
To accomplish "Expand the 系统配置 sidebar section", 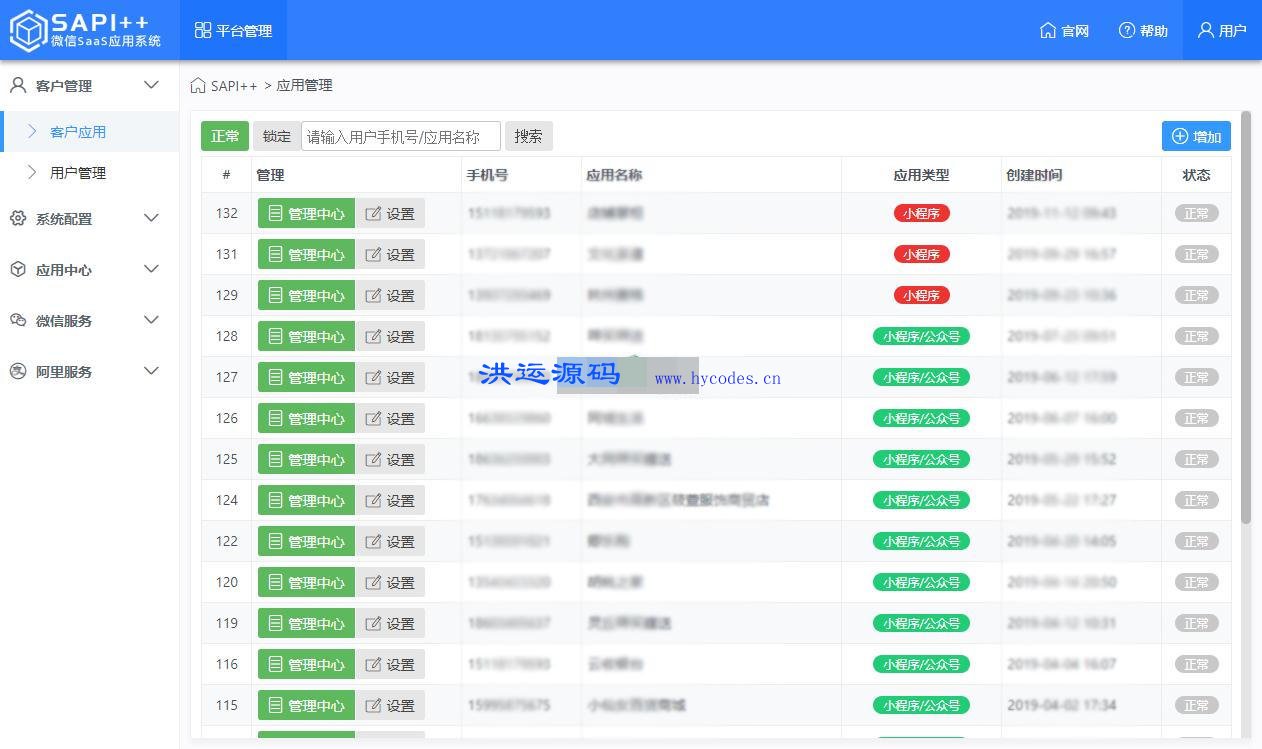I will click(89, 218).
